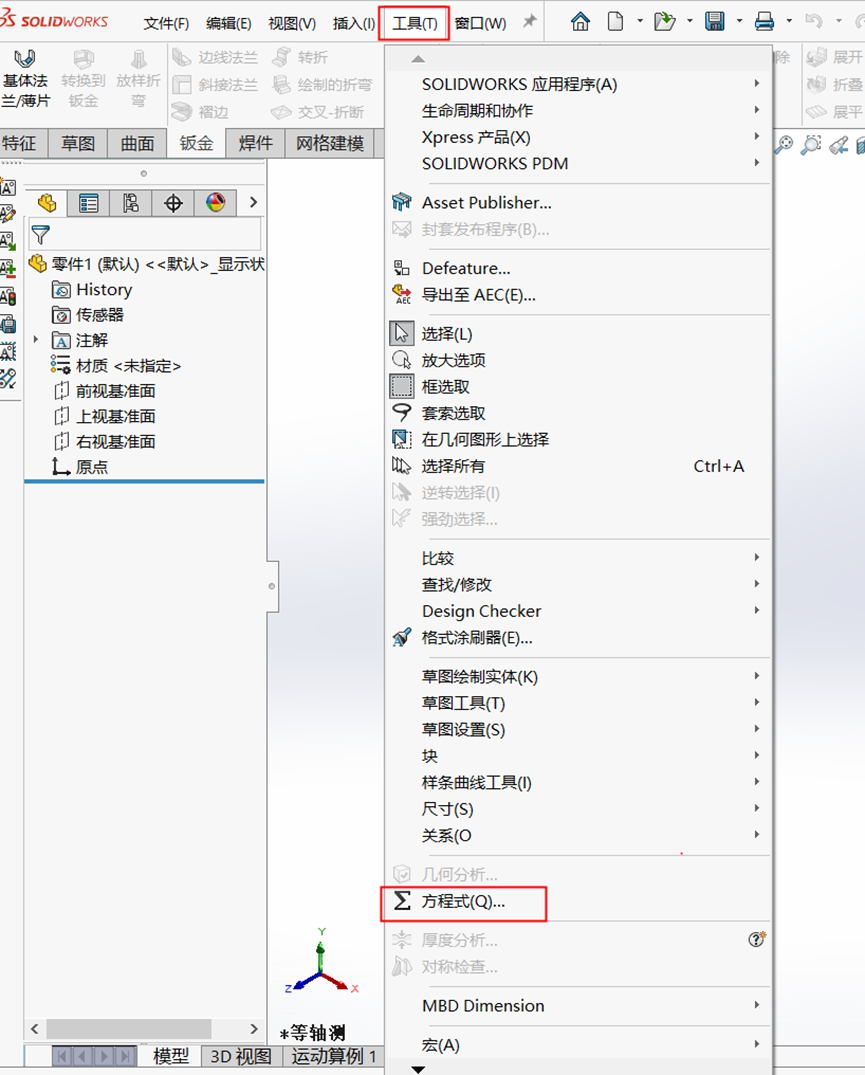865x1075 pixels.
Task: Open FeatureManager design tree tab icon
Action: coord(47,203)
